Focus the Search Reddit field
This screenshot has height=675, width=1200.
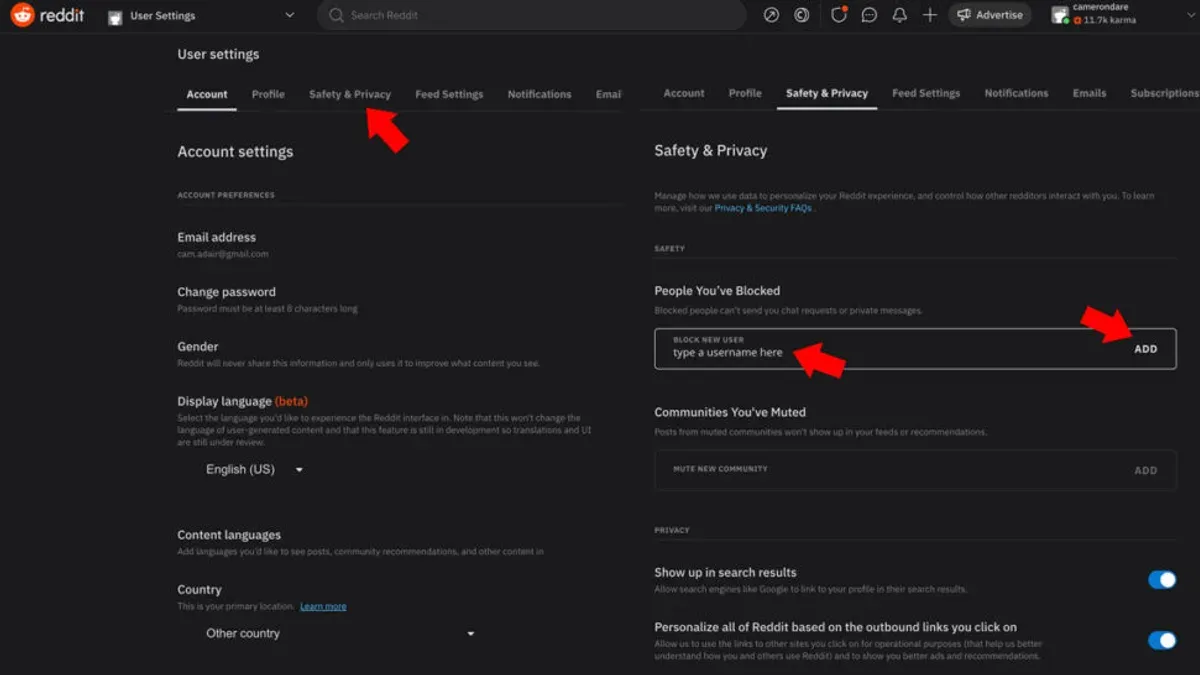pos(532,15)
